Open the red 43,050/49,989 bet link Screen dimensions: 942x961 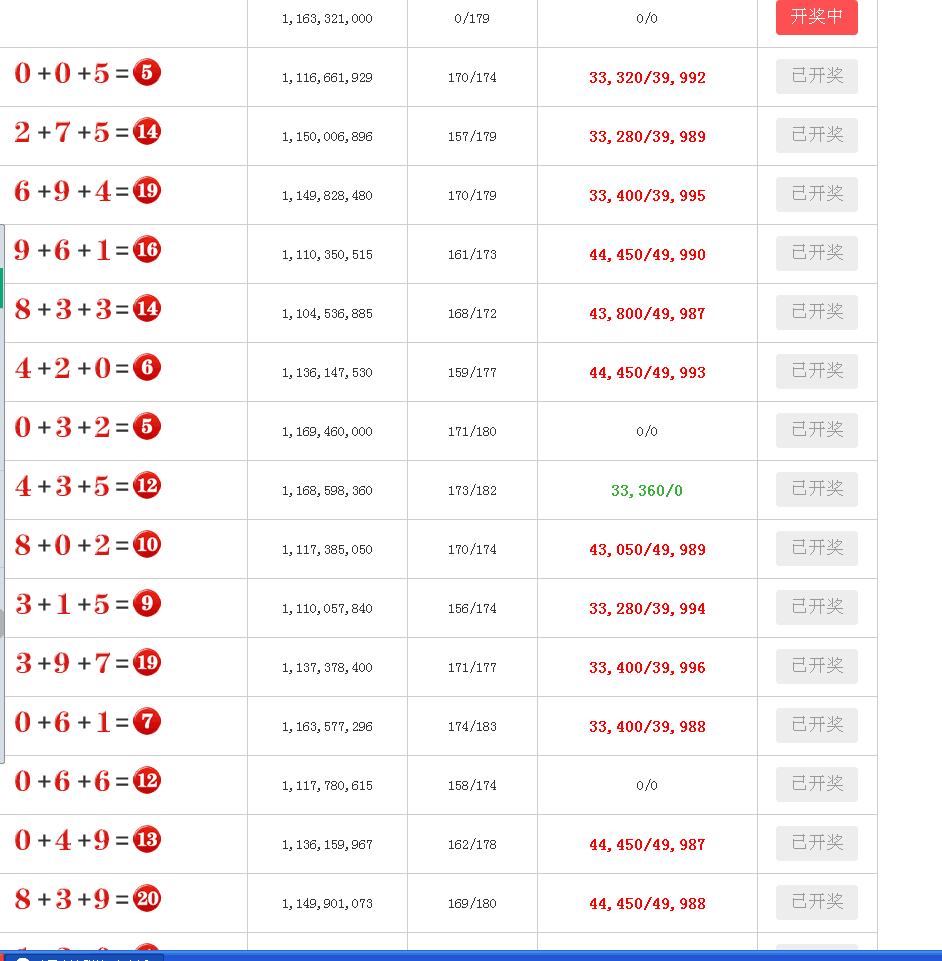click(x=647, y=550)
